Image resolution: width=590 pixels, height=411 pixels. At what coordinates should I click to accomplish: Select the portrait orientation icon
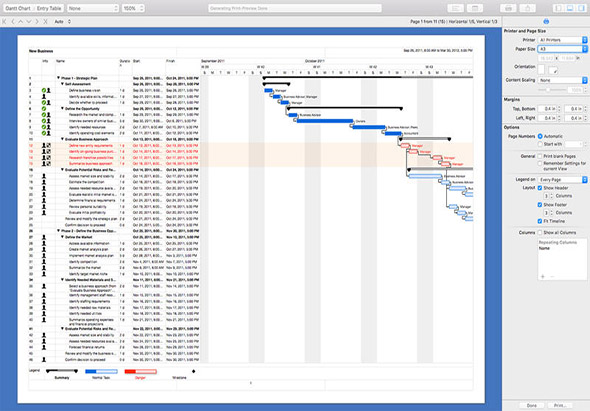tap(541, 70)
